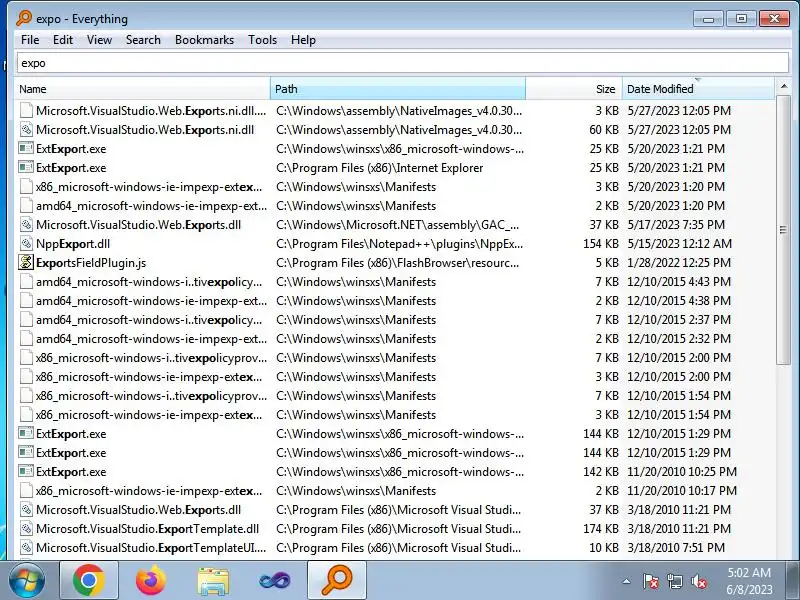Select icon of x86 impexp manifest dated 5/20/2023

[26, 187]
